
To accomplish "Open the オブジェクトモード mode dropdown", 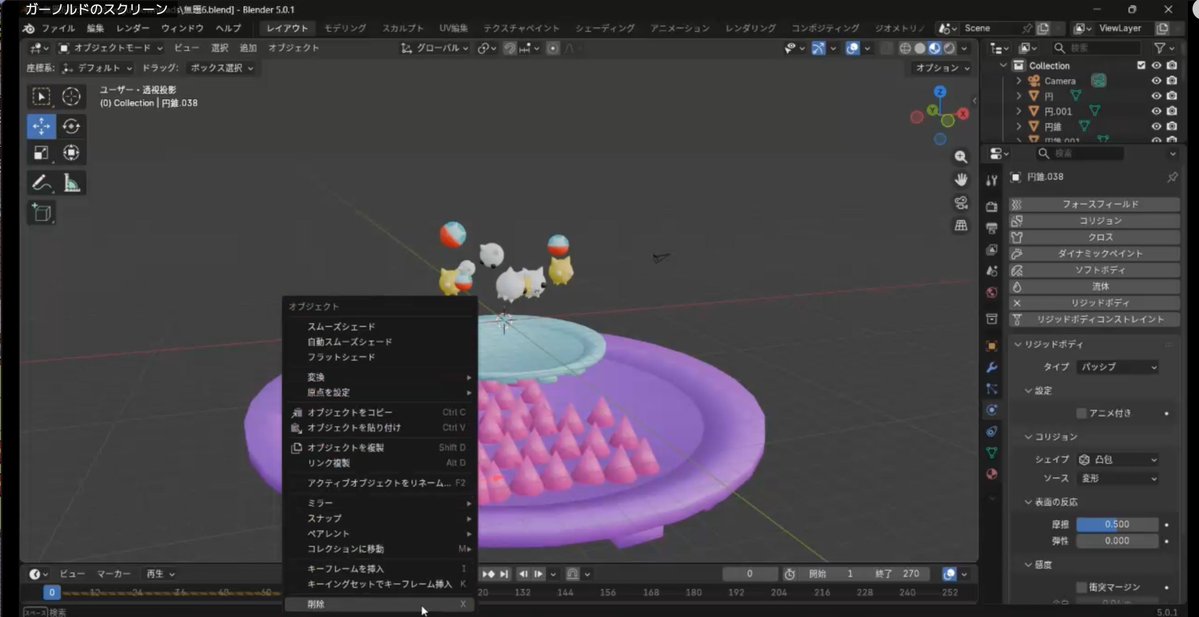I will 110,47.
